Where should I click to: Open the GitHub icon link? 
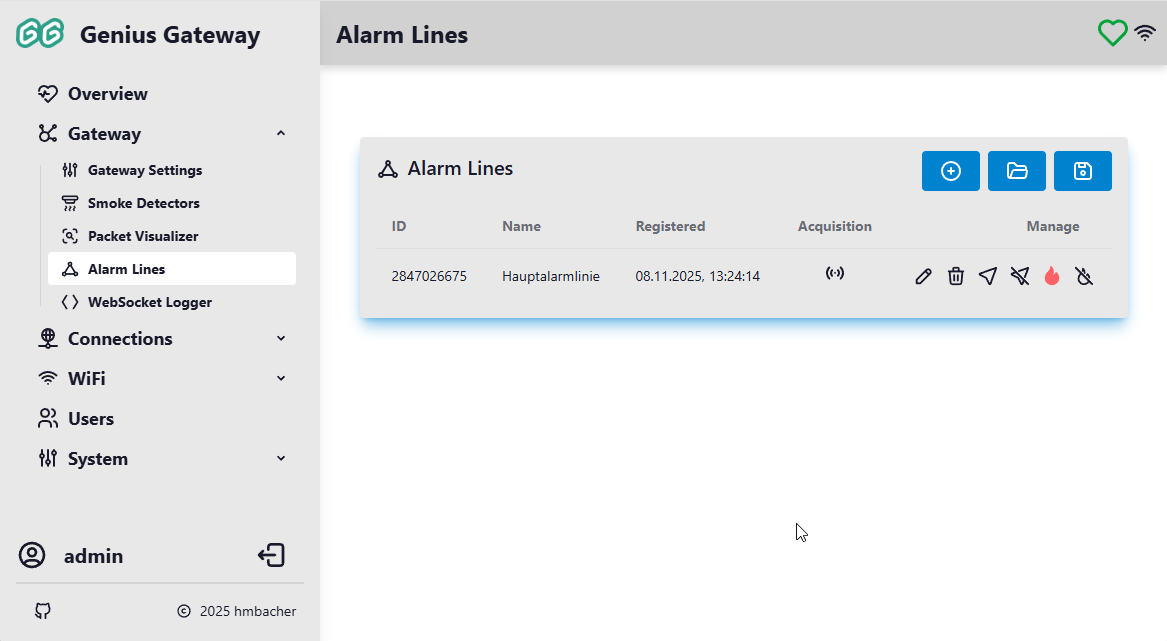42,611
